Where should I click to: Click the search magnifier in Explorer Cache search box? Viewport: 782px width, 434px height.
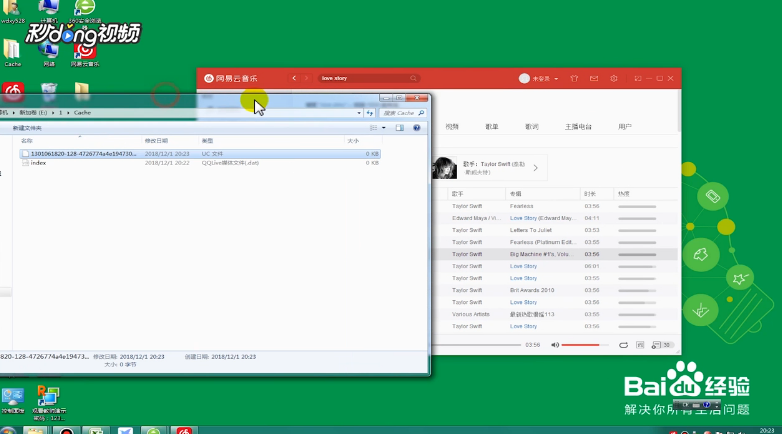(421, 113)
